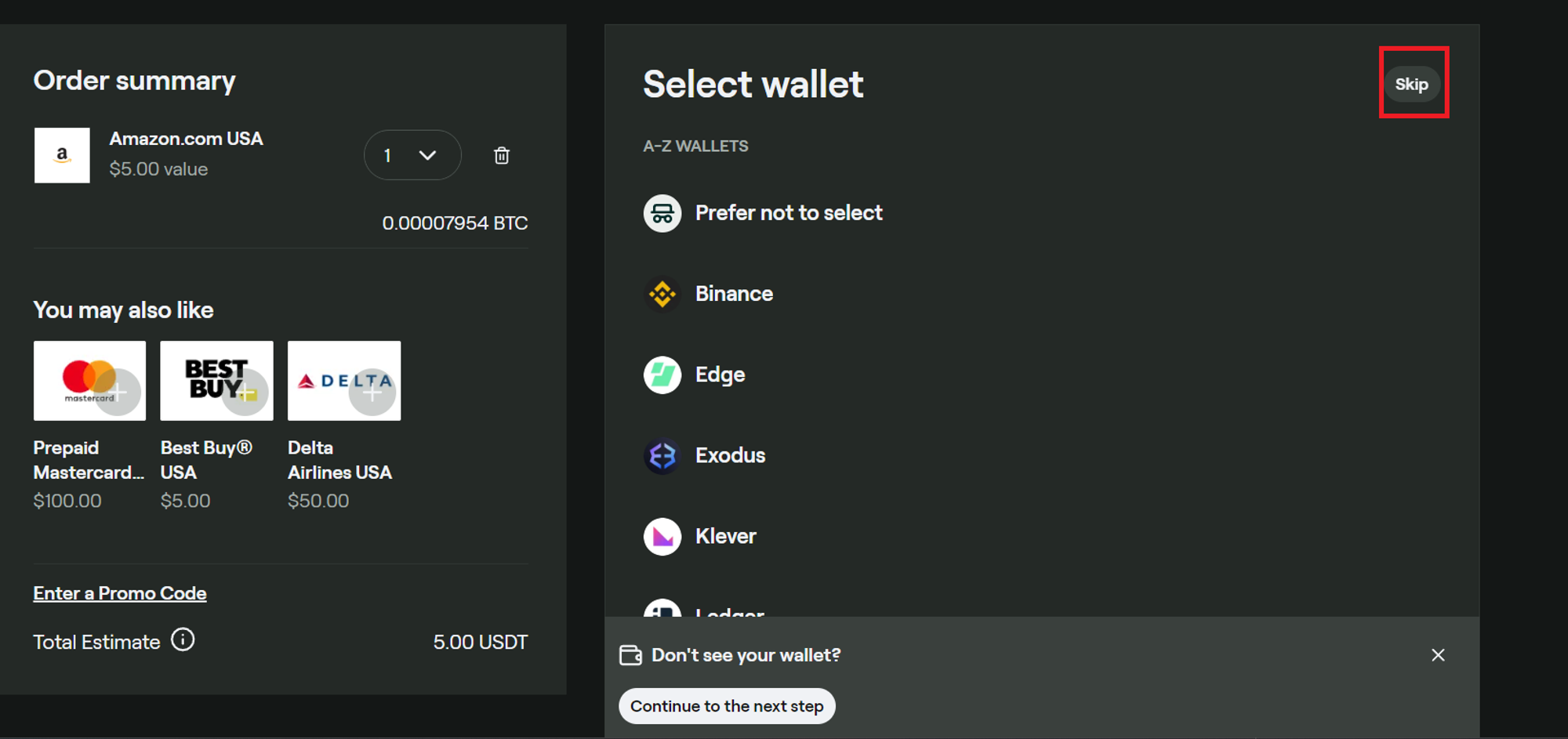Click the Total Estimate info icon

coord(183,640)
